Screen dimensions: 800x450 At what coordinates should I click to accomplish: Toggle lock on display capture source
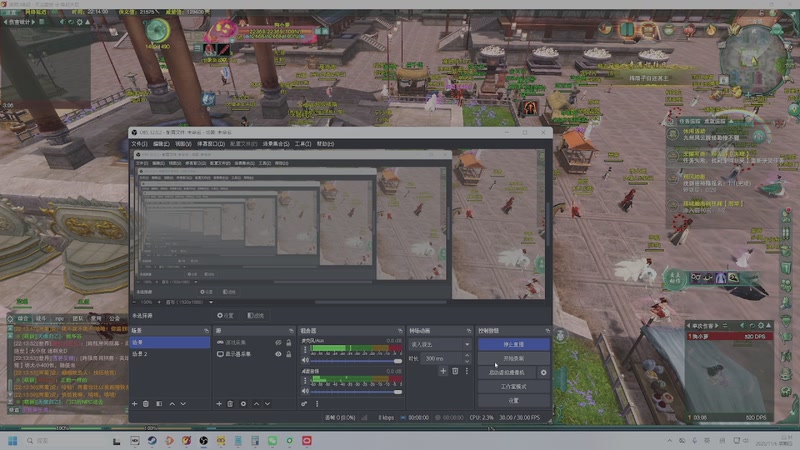[x=288, y=354]
